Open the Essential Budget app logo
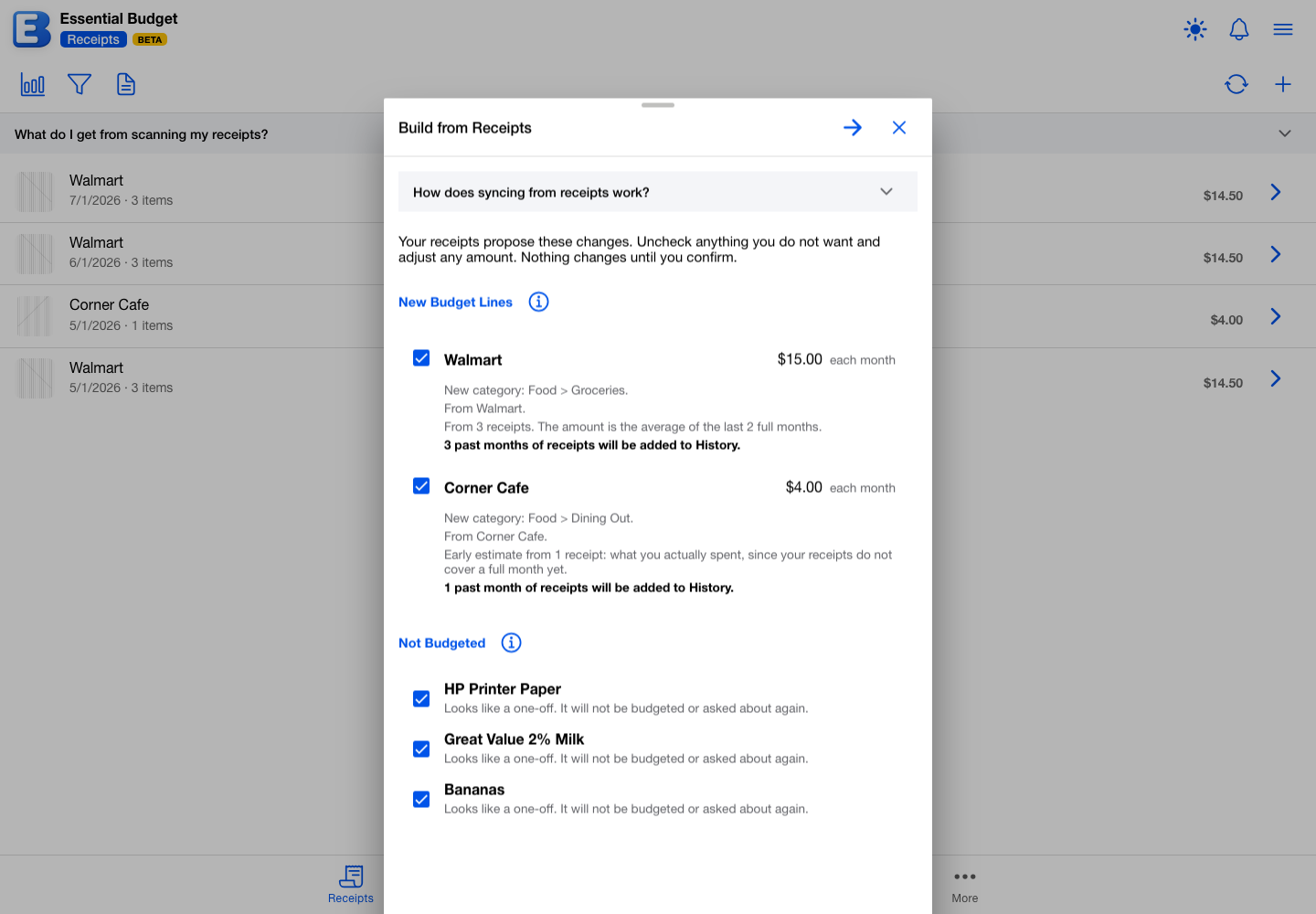This screenshot has height=914, width=1316. tap(32, 29)
